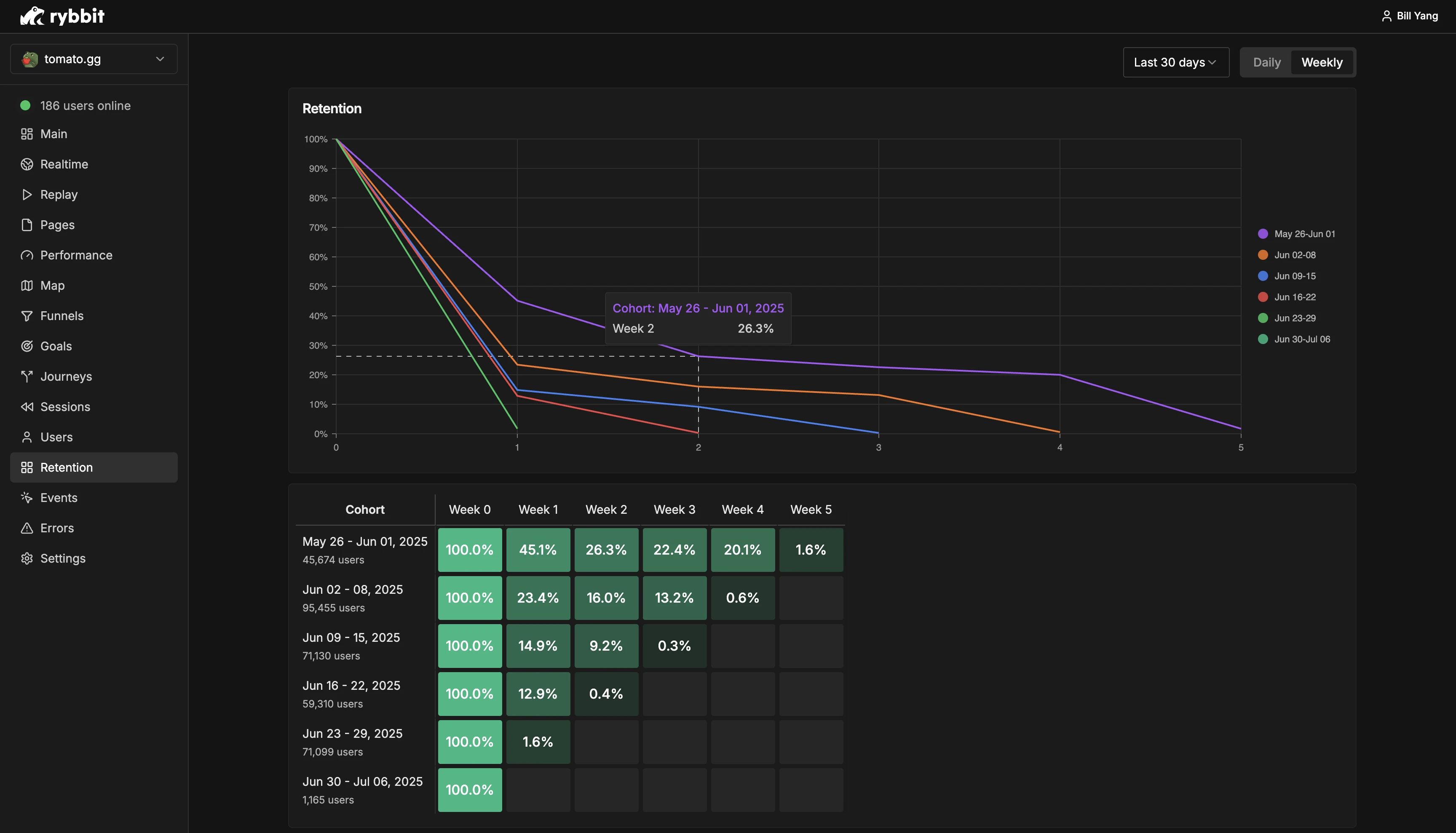Open the Realtime globe icon

pos(26,164)
